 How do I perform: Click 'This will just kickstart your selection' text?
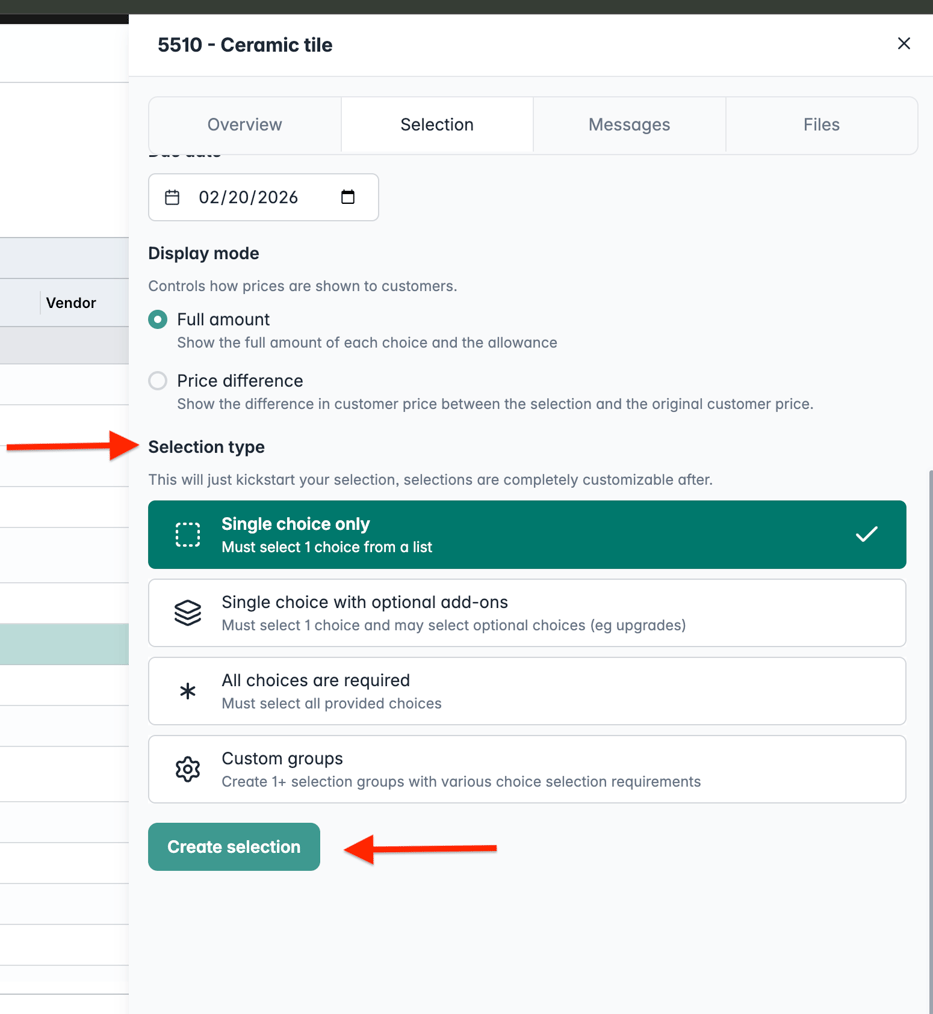431,480
